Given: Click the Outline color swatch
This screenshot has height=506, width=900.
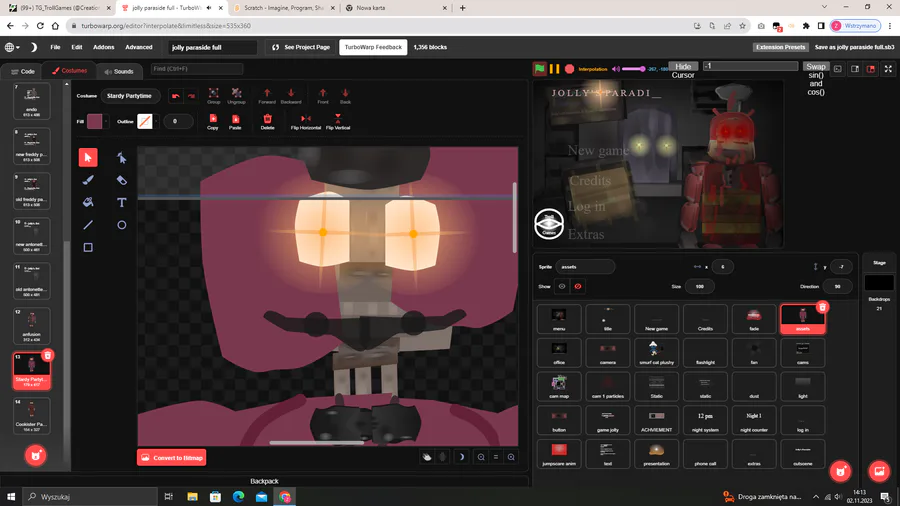Looking at the screenshot, I should point(145,121).
